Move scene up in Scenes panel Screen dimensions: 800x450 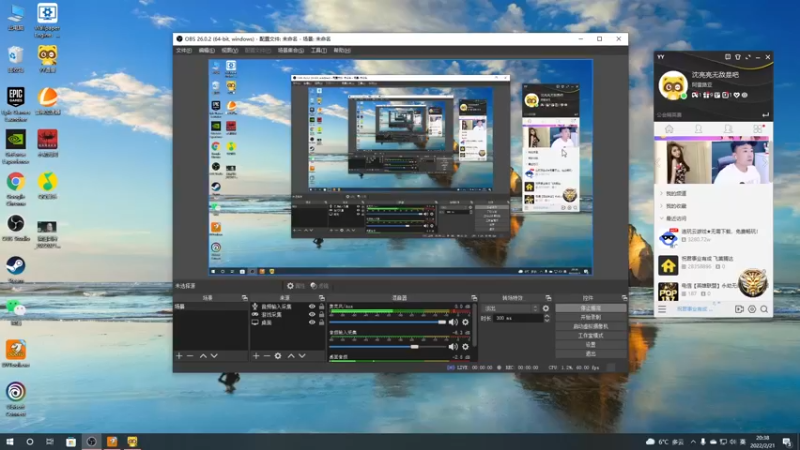[203, 356]
